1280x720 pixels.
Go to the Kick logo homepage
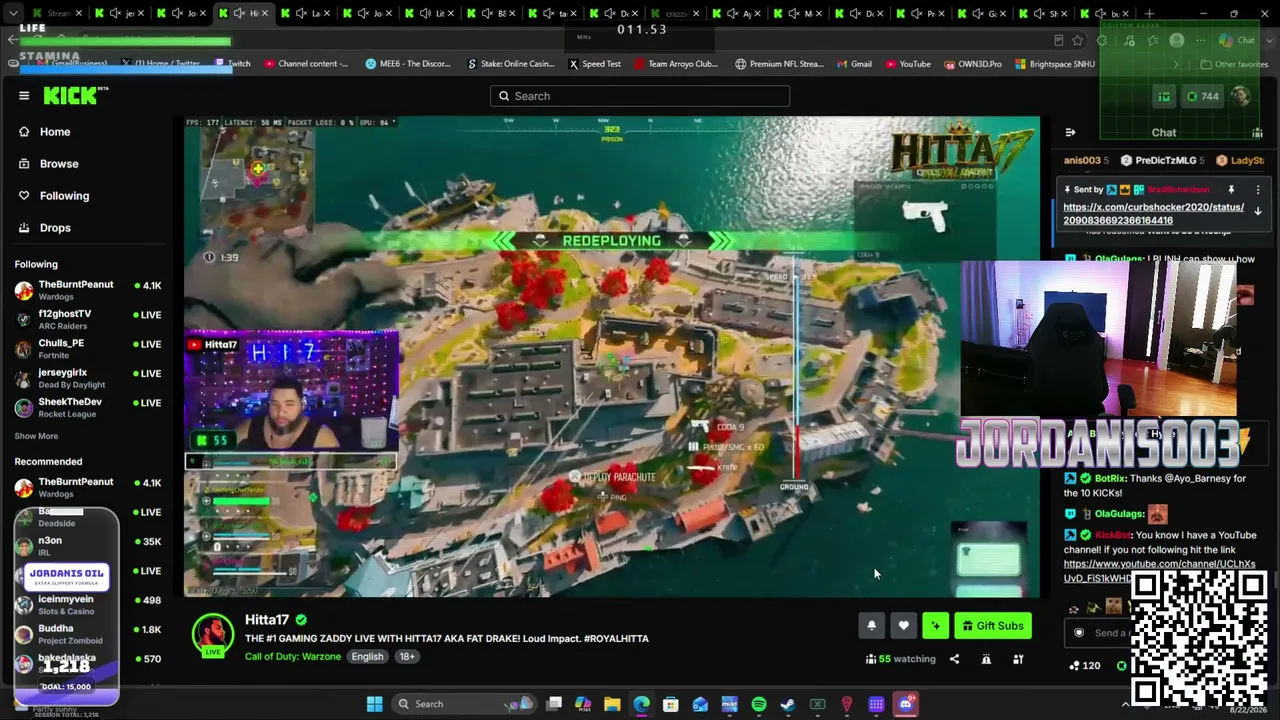click(x=76, y=96)
